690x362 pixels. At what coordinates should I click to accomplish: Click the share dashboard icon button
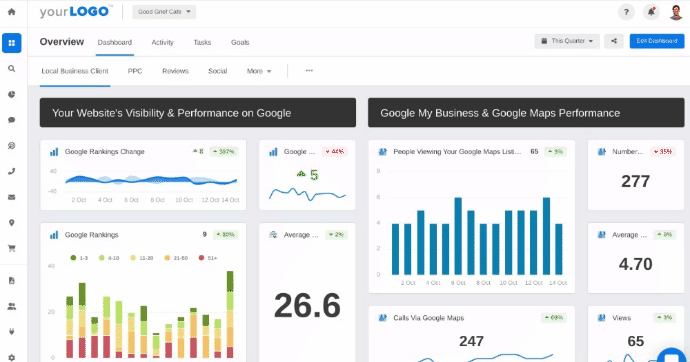pyautogui.click(x=613, y=41)
